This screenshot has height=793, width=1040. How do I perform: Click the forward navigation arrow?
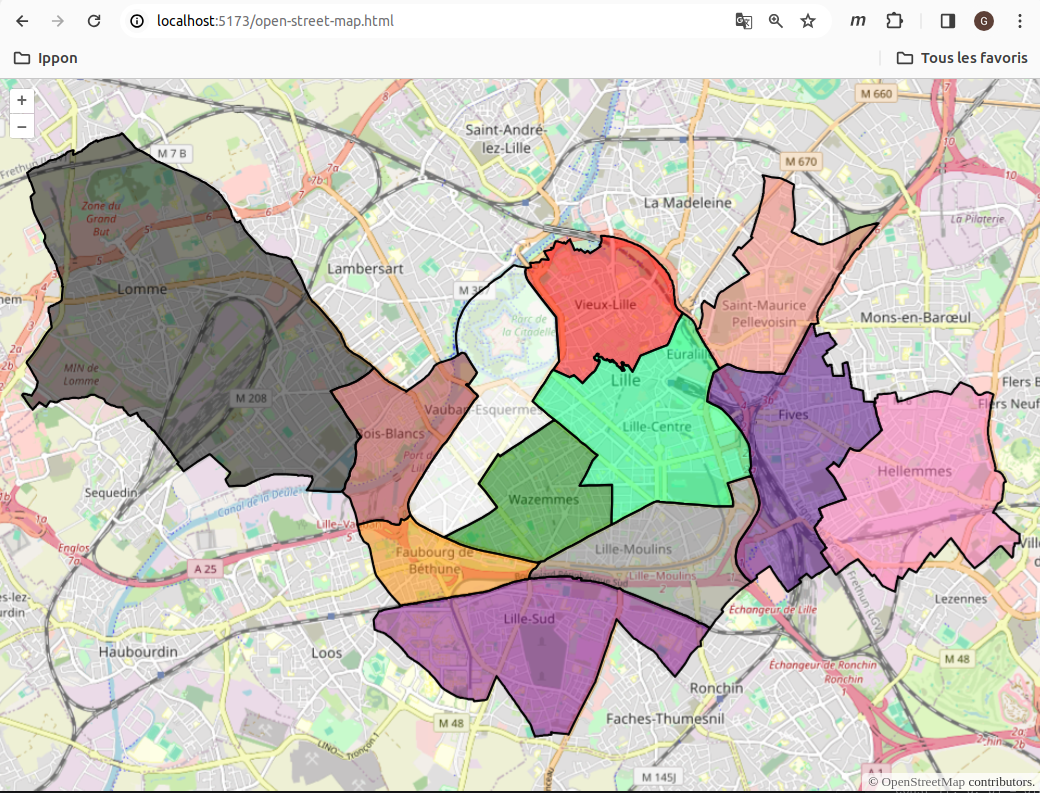pos(57,20)
